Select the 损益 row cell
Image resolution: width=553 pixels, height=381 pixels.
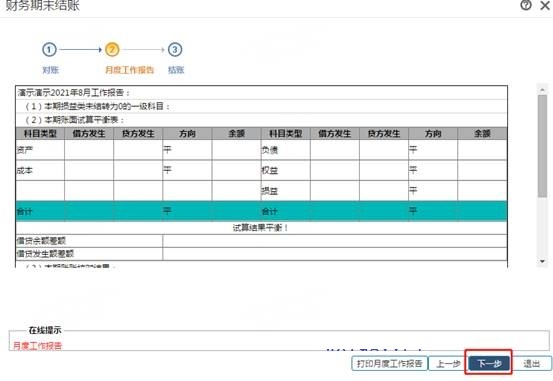click(x=286, y=191)
